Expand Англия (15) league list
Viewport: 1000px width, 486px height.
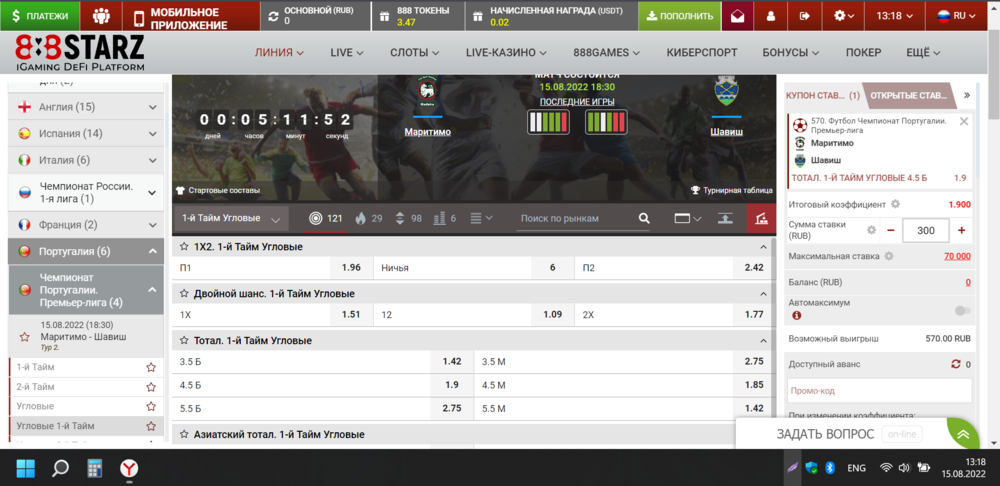pos(152,107)
